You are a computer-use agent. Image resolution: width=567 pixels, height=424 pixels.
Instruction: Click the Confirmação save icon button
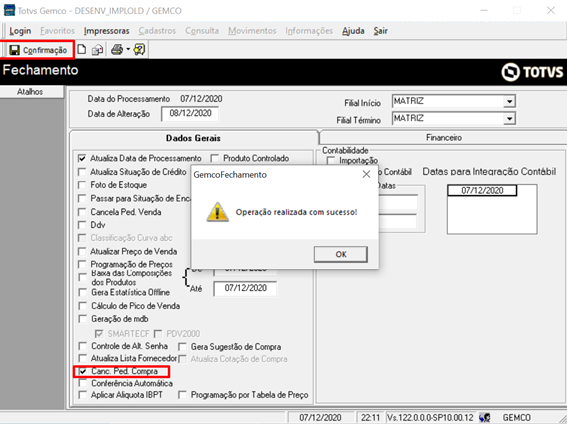coord(38,50)
